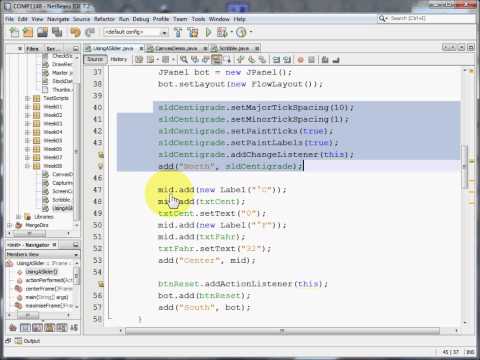Toggle Show Inherited Members in Navigator
The image size is (480, 360).
[x=13, y=328]
